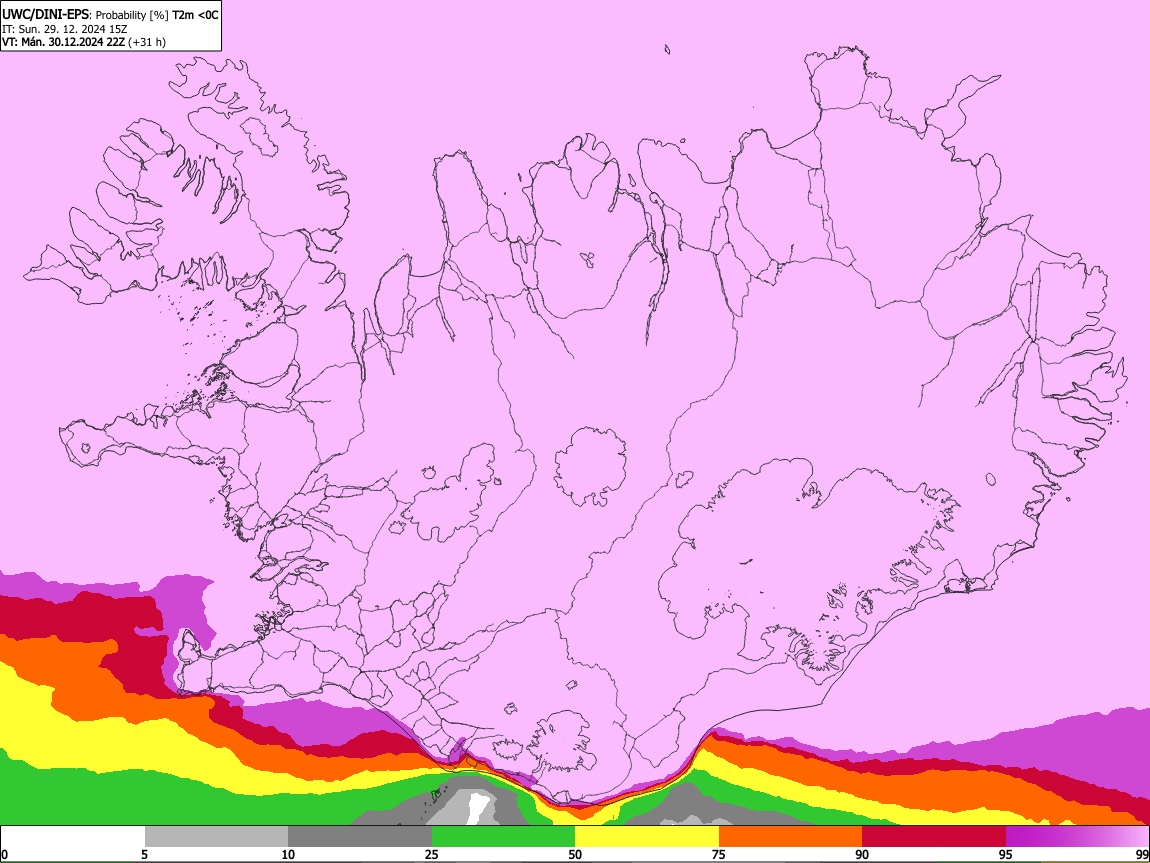Click the purple 95-99 legend segment
This screenshot has height=863, width=1150.
[1077, 836]
